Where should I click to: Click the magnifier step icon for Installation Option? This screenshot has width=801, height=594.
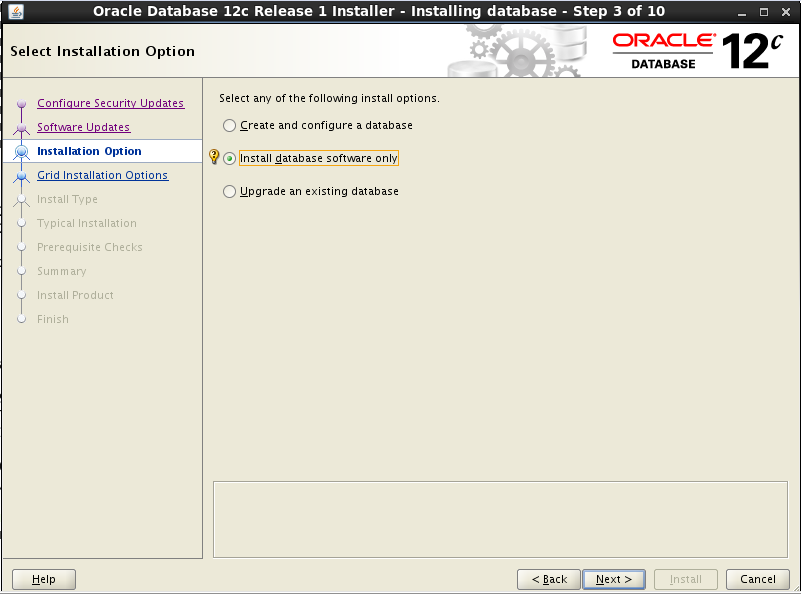[x=21, y=151]
